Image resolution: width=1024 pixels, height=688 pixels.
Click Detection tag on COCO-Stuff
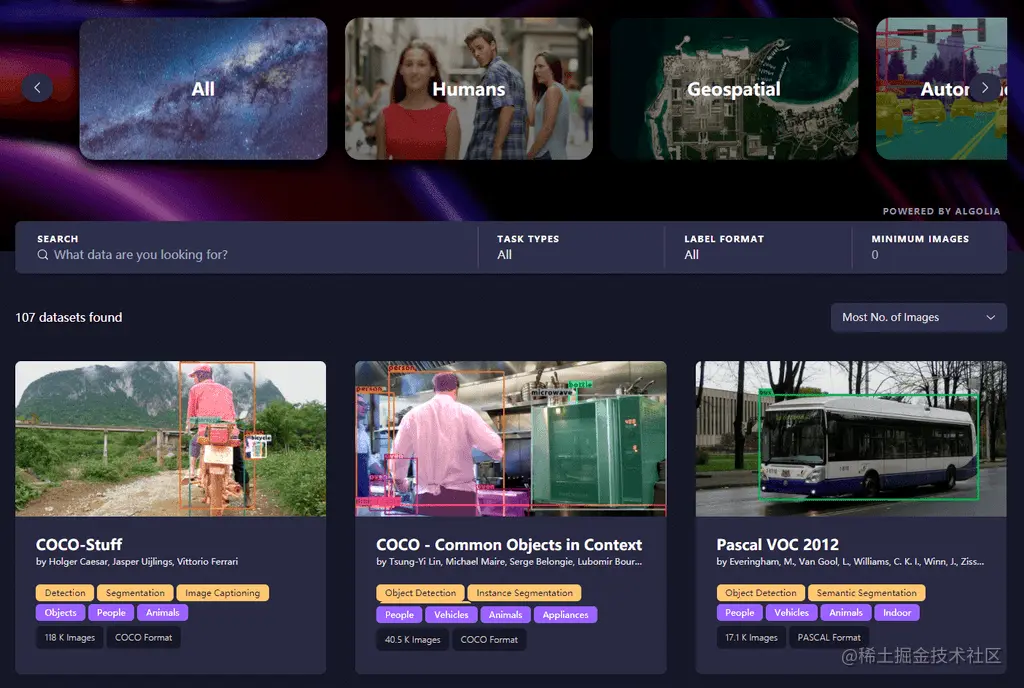coord(65,593)
